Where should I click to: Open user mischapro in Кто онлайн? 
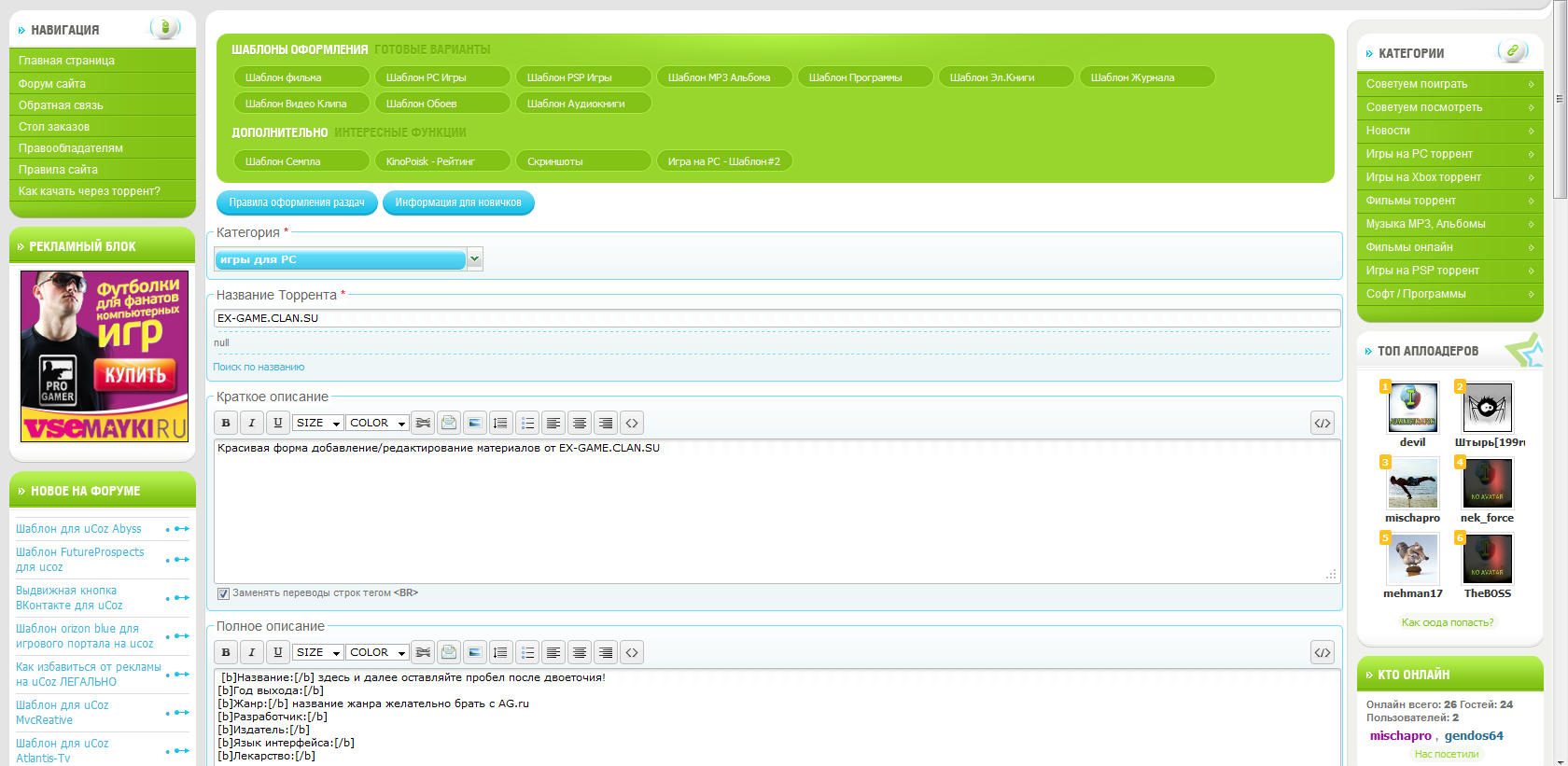1400,736
